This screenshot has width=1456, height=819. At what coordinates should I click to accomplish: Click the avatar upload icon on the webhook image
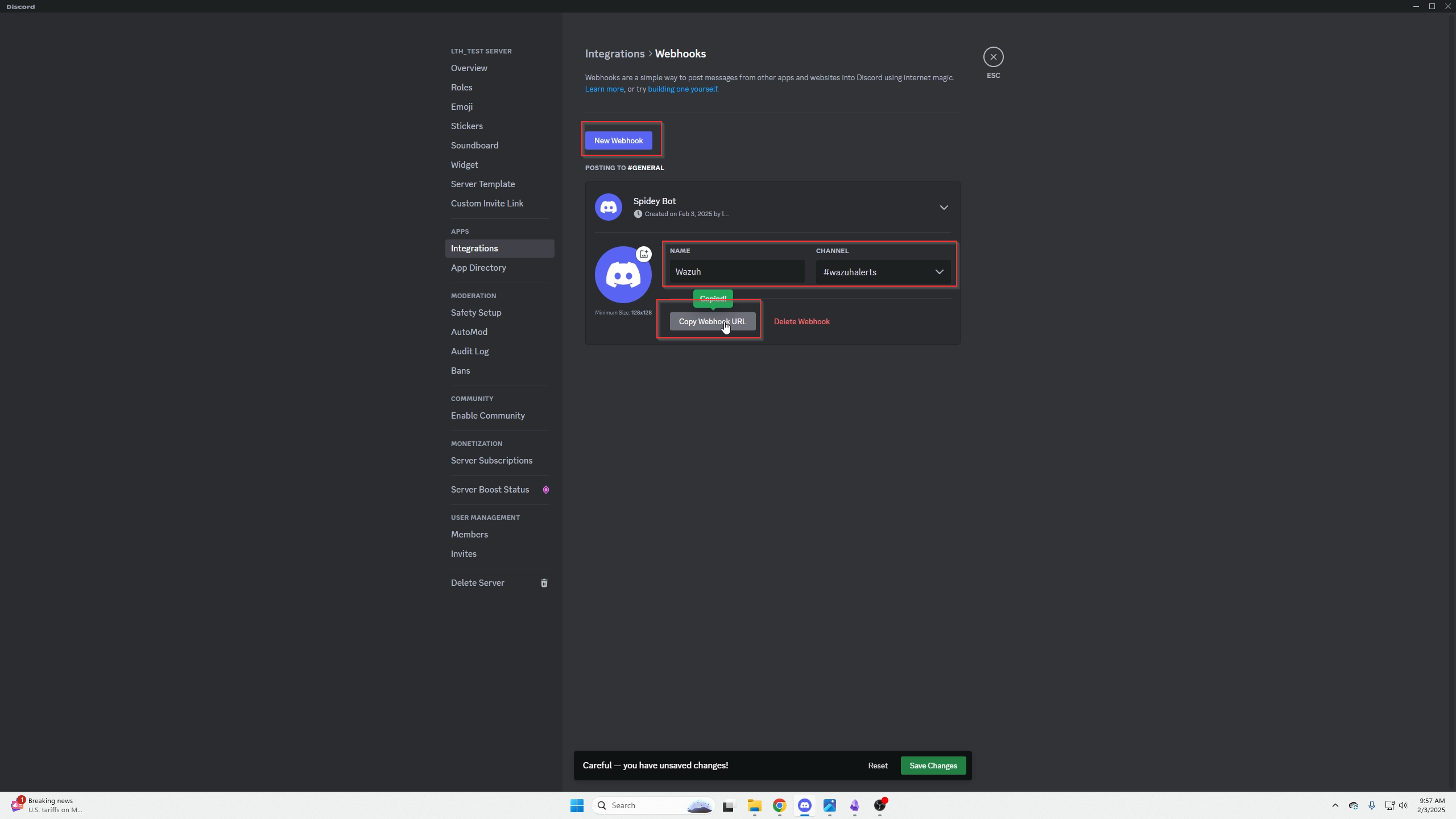643,254
